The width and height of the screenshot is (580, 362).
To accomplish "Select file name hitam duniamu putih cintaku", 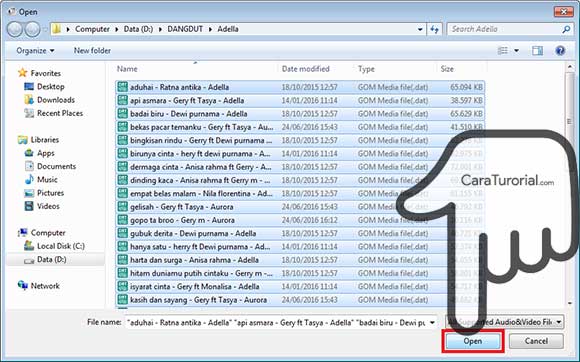I will tap(202, 273).
